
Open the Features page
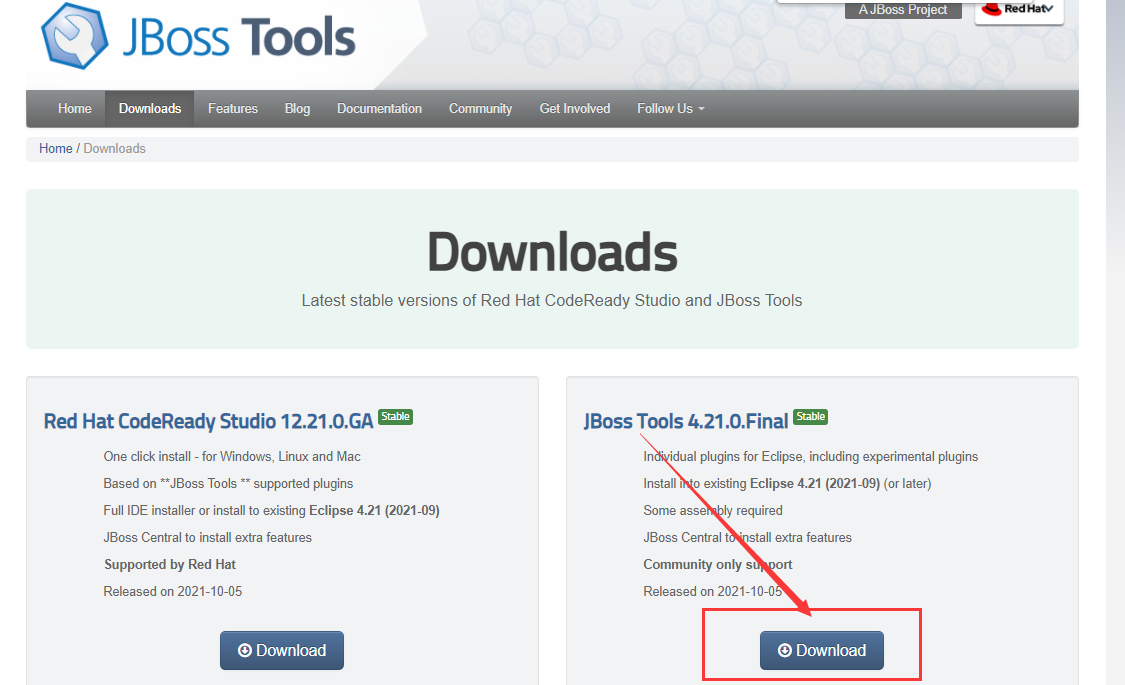232,108
